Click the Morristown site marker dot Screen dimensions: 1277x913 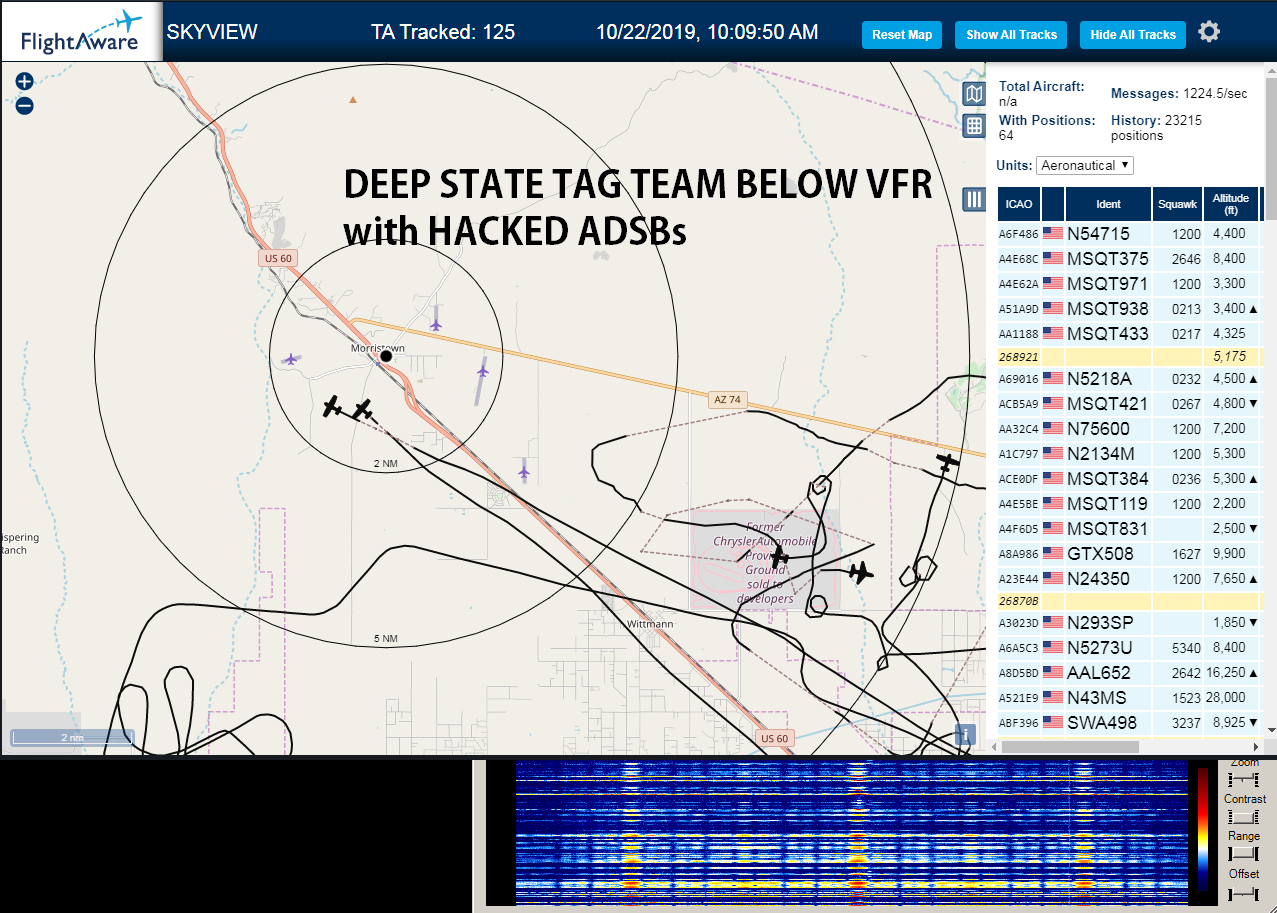tap(386, 356)
